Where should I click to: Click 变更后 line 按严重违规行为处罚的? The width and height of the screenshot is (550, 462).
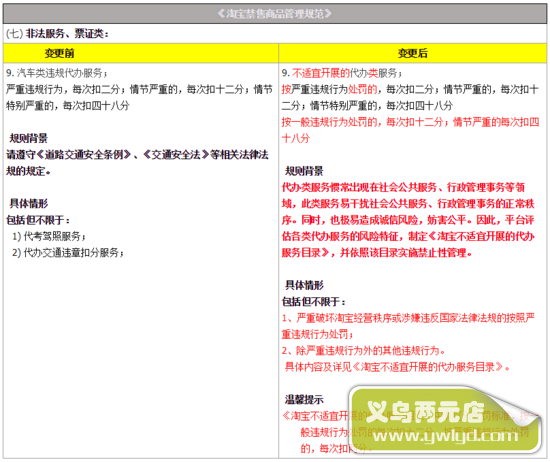click(x=410, y=98)
